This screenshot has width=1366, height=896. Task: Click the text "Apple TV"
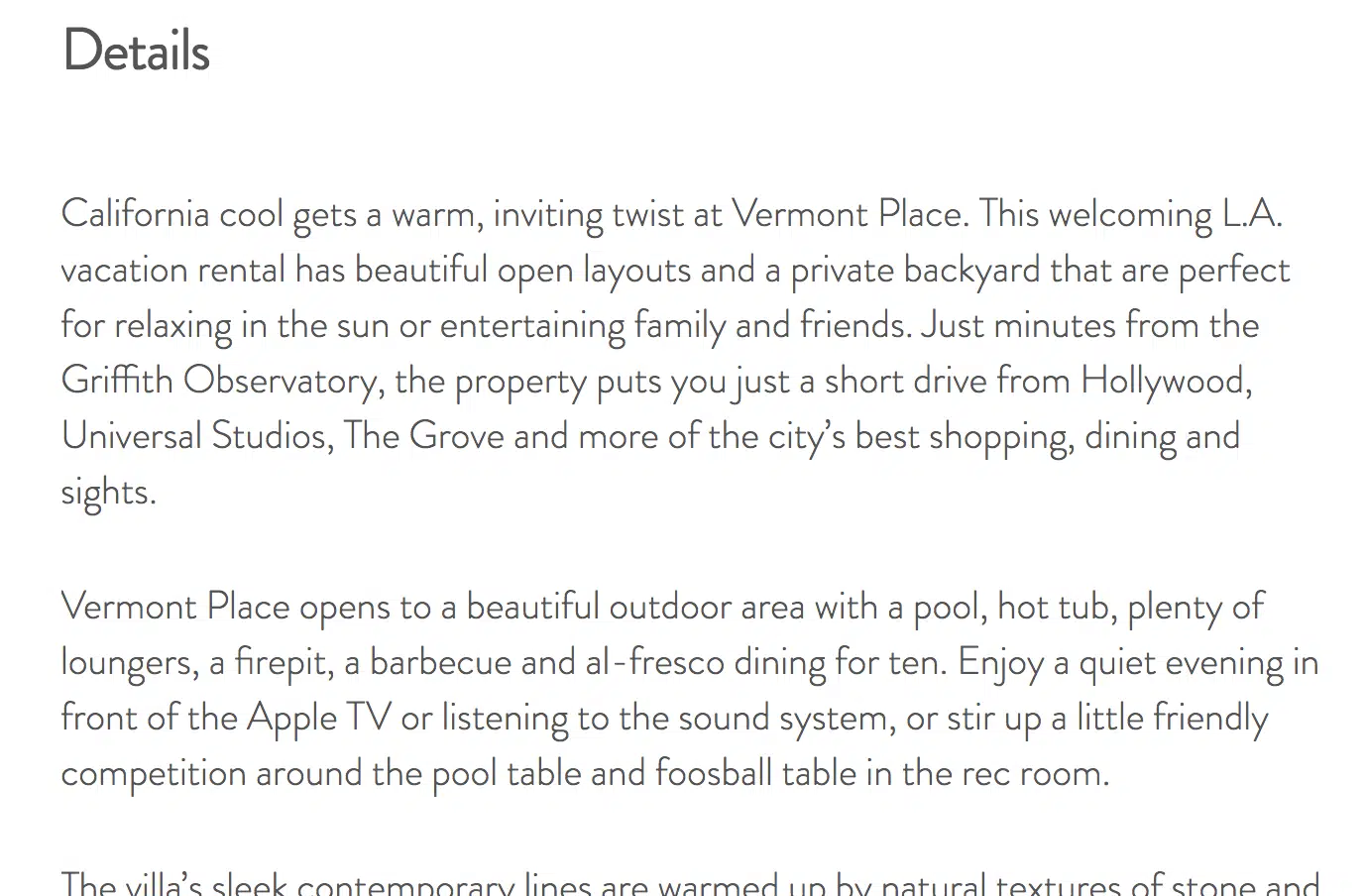click(x=318, y=718)
